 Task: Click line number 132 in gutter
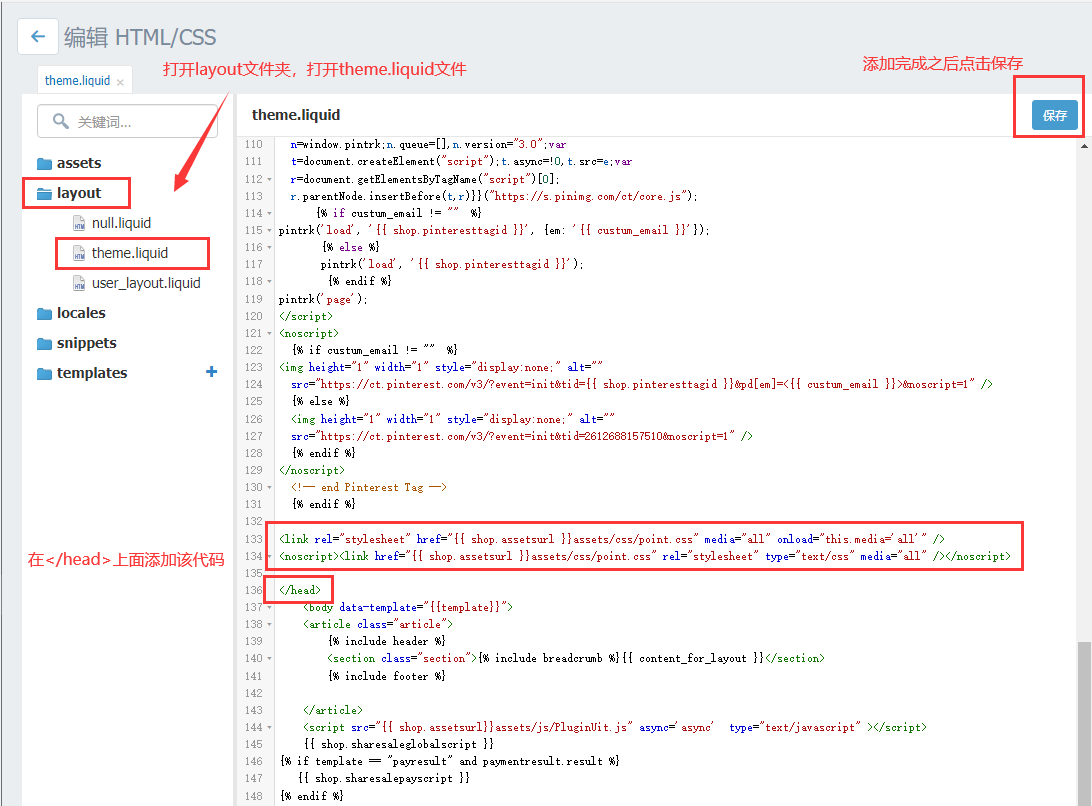point(254,521)
